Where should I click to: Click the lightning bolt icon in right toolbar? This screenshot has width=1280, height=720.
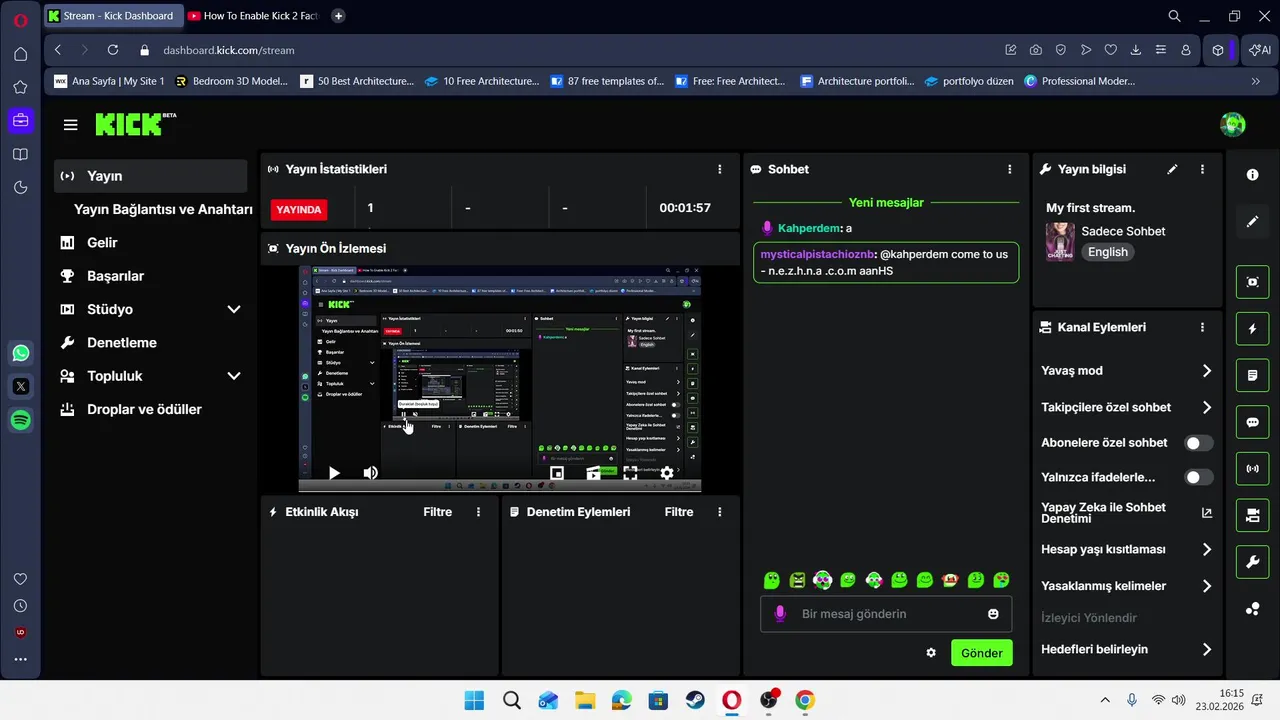coord(1252,328)
